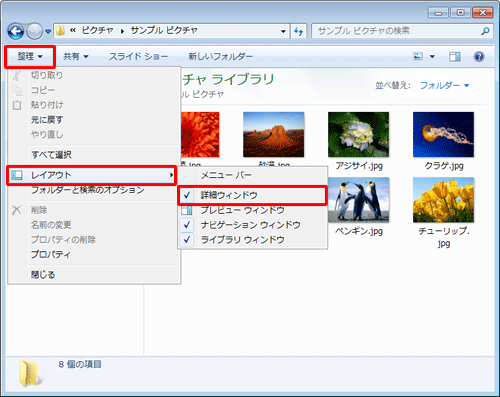Click the change view icon
Screen dimensions: 500x397
(x=418, y=56)
